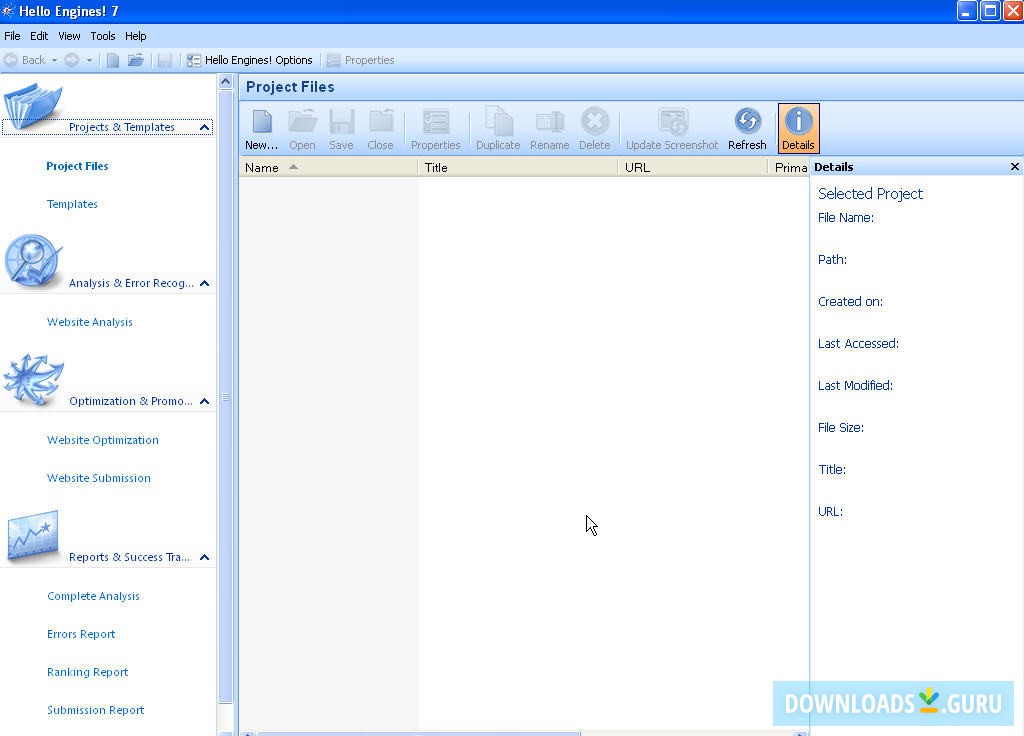1024x736 pixels.
Task: Open the File menu
Action: coord(12,36)
